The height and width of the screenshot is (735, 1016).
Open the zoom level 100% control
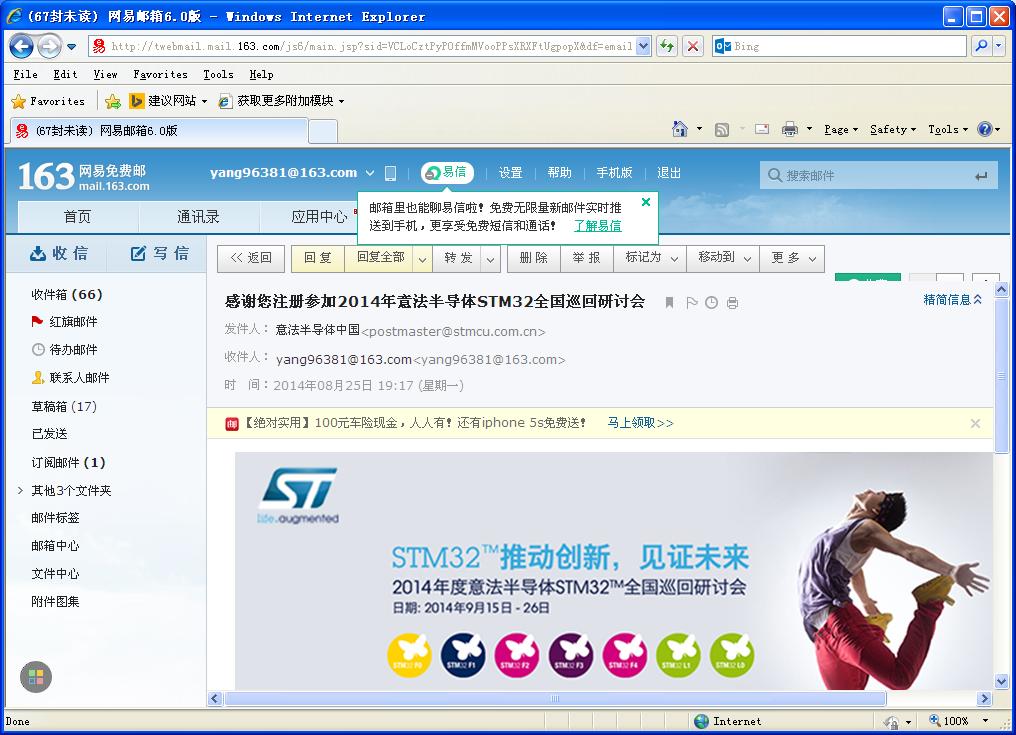[x=960, y=721]
